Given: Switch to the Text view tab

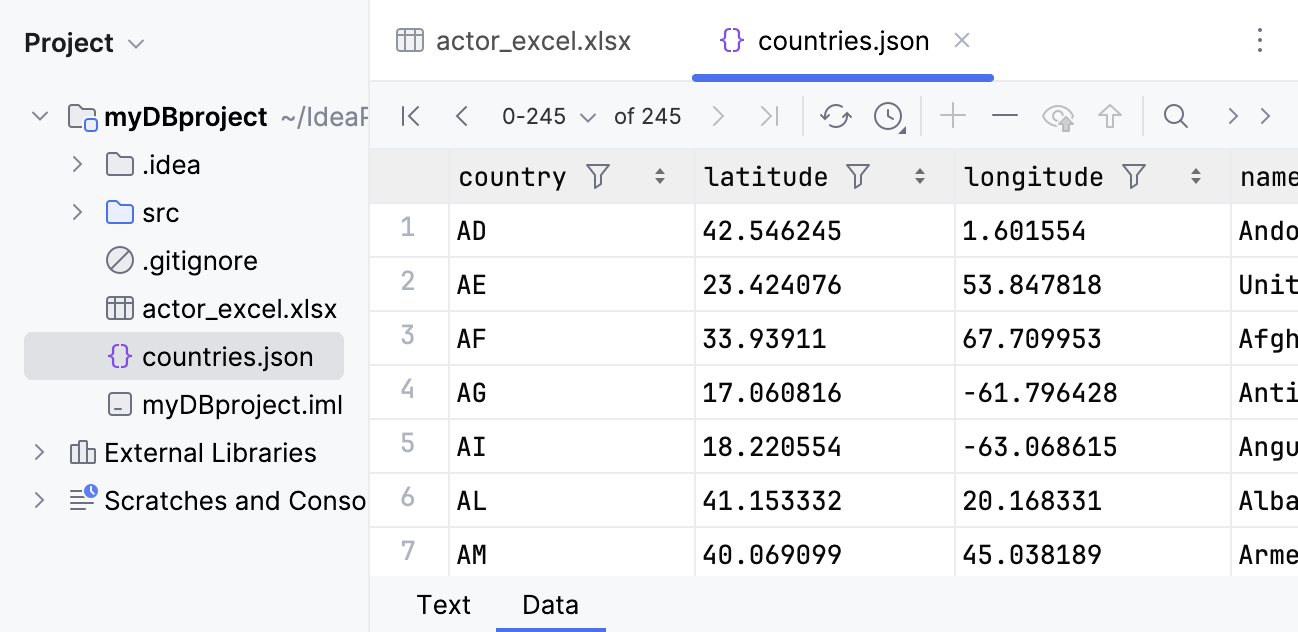Looking at the screenshot, I should (443, 604).
